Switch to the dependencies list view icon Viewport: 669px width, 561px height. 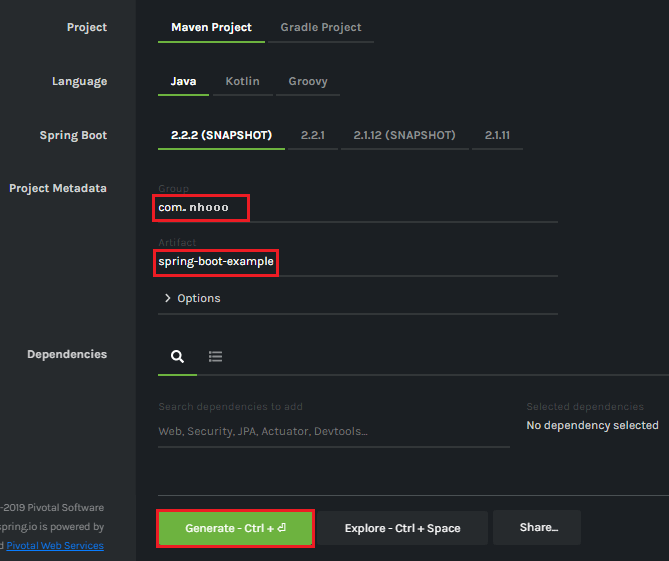215,356
